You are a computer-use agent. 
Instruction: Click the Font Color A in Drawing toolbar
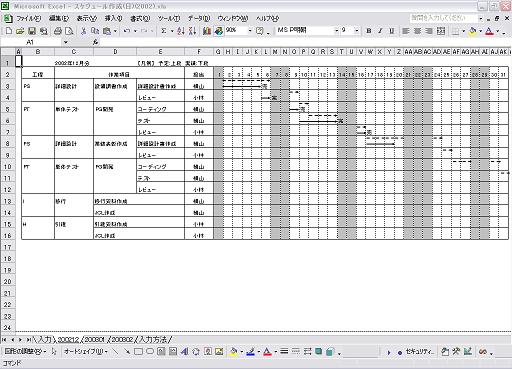click(267, 351)
